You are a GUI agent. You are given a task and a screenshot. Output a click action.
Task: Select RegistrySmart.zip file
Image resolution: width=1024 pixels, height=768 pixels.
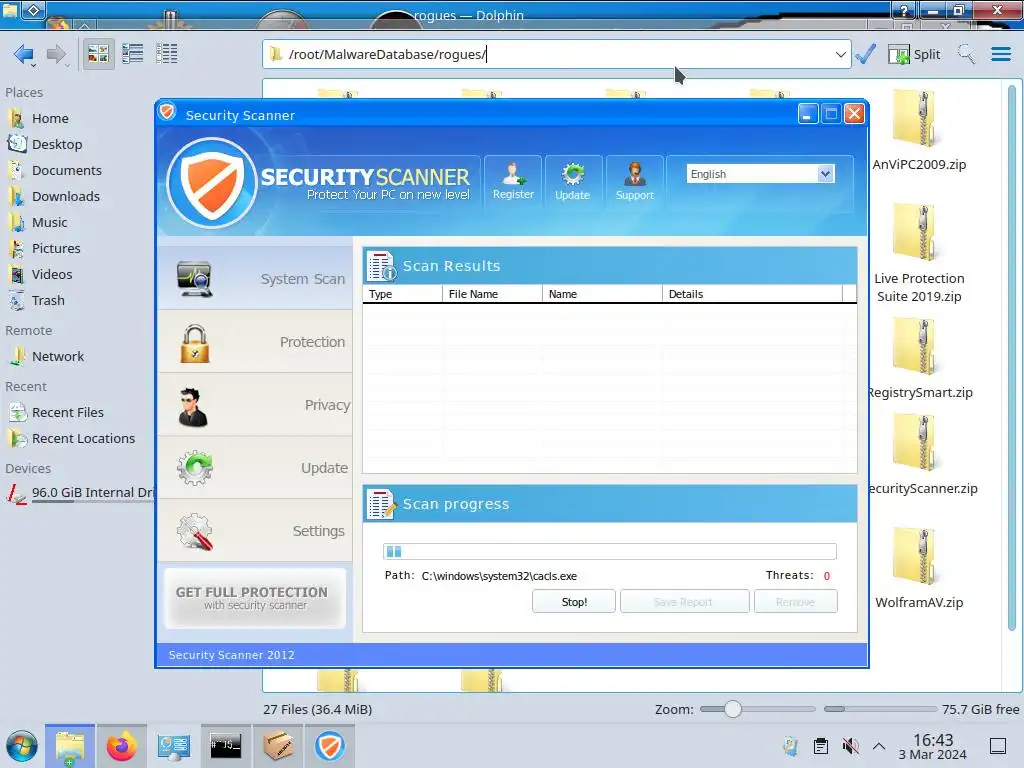click(919, 358)
